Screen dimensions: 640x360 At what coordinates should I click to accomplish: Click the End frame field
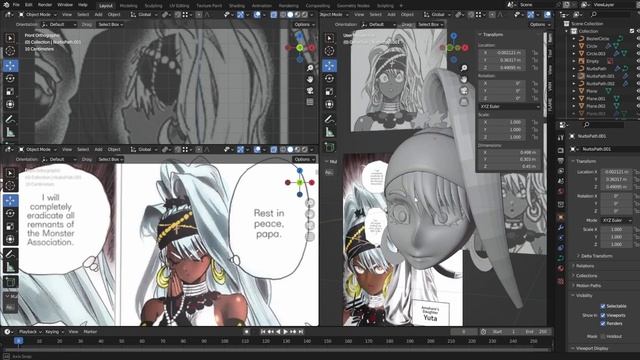[536, 332]
